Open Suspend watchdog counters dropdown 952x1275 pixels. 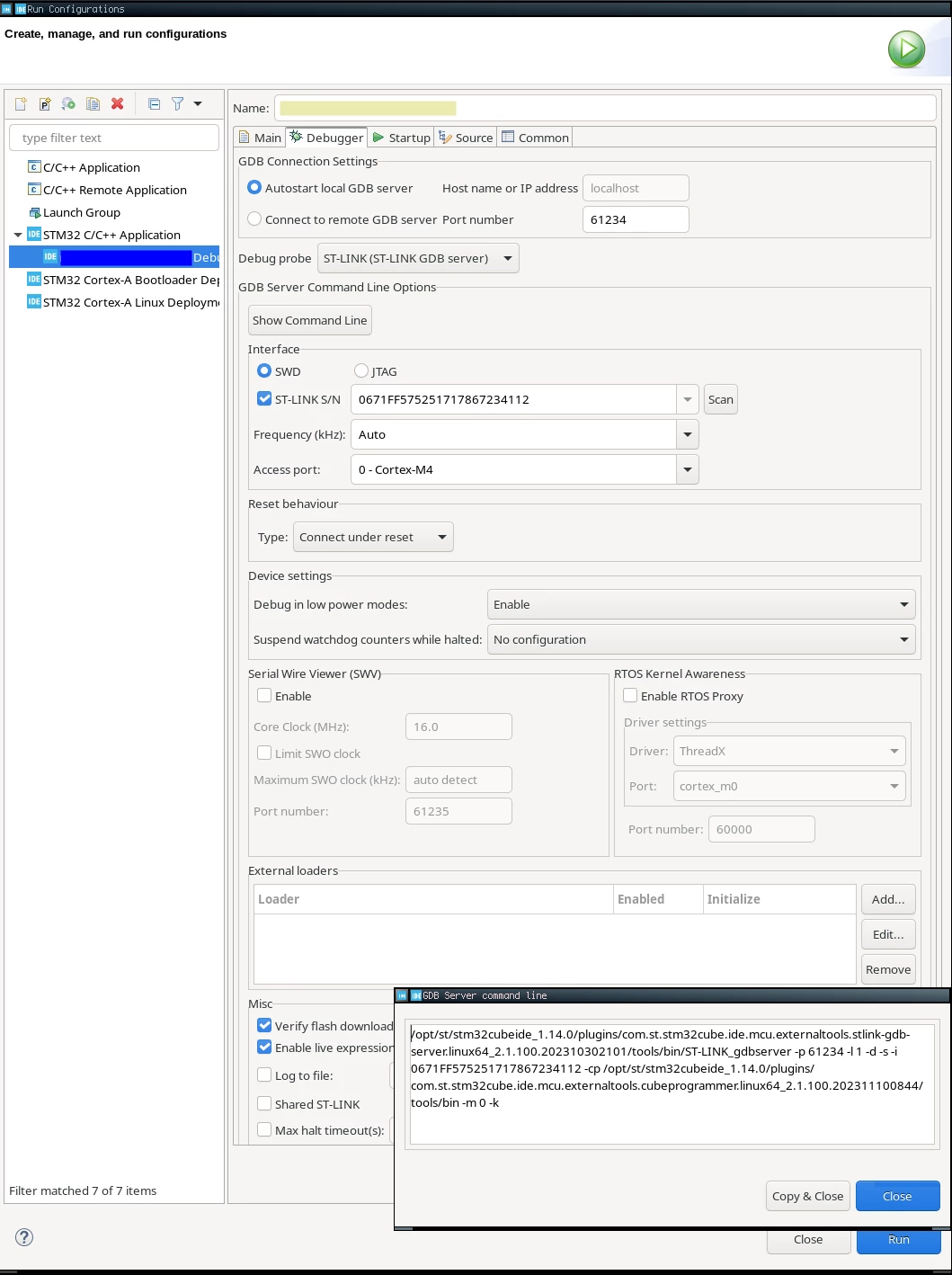701,639
